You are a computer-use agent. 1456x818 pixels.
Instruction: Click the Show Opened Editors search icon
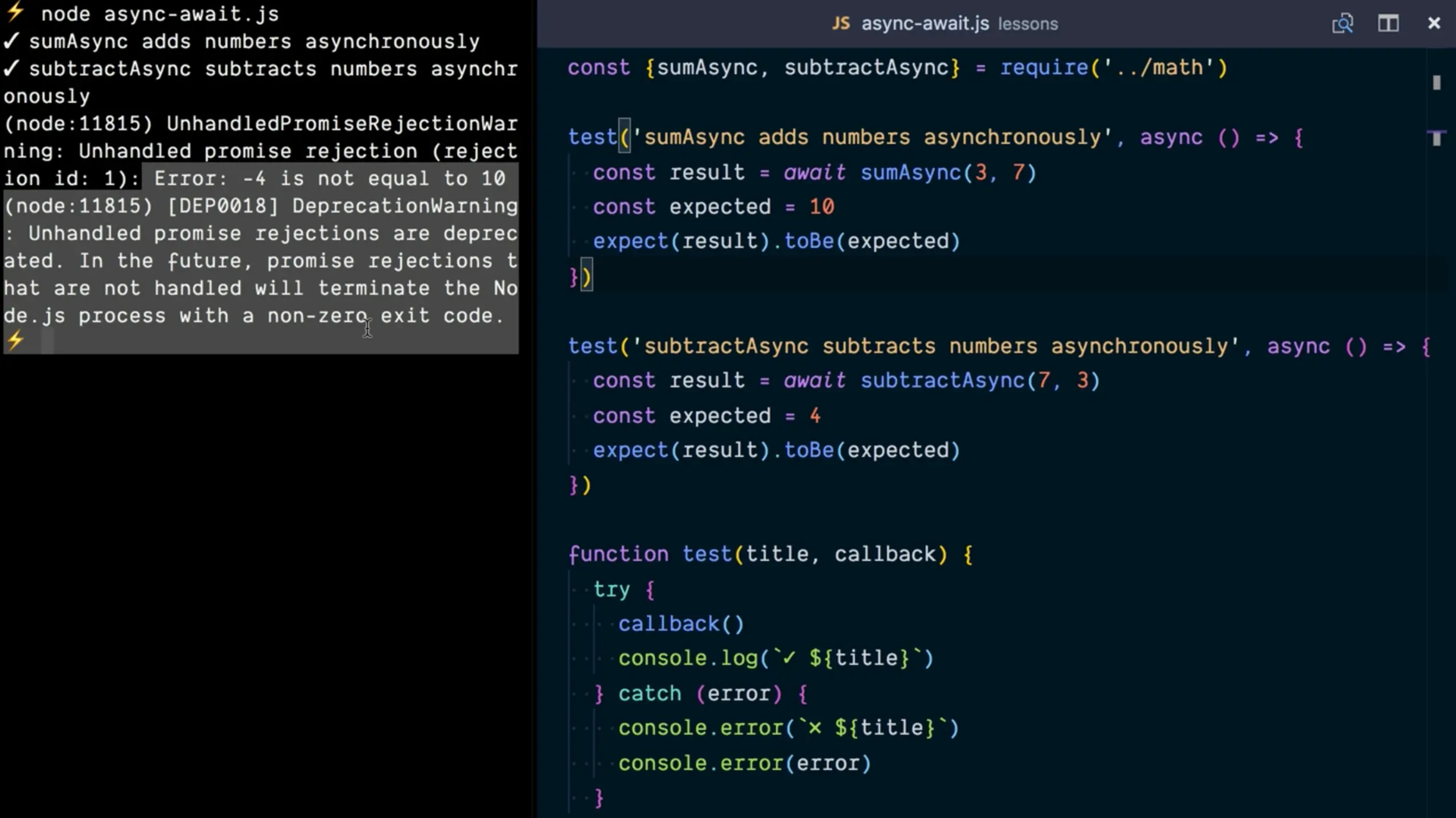pos(1342,23)
